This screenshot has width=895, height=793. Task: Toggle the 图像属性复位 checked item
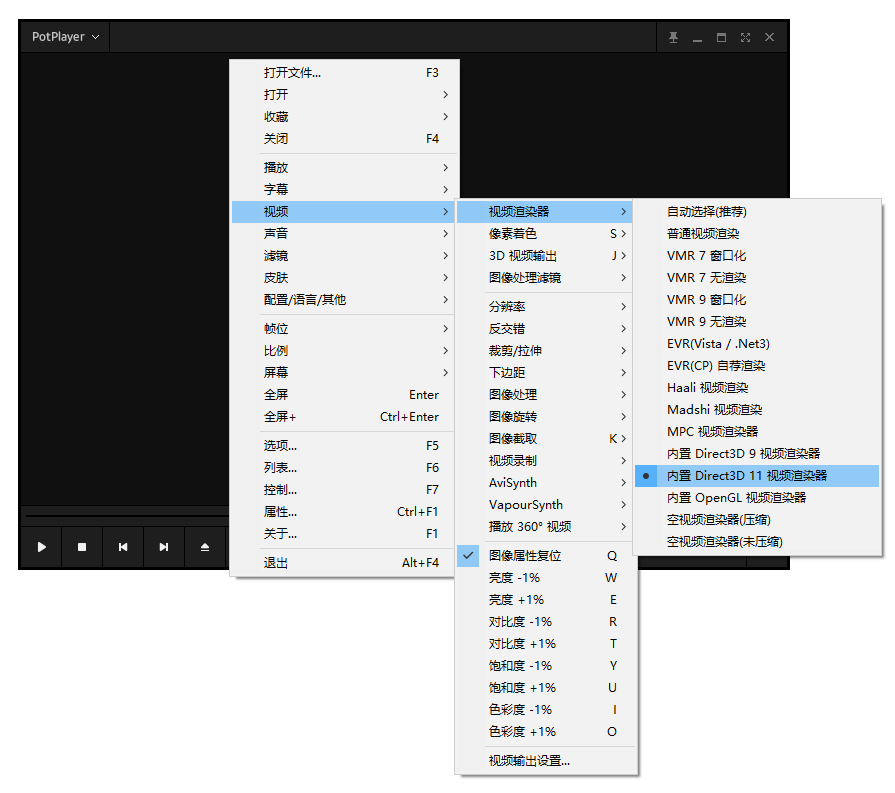pos(546,555)
